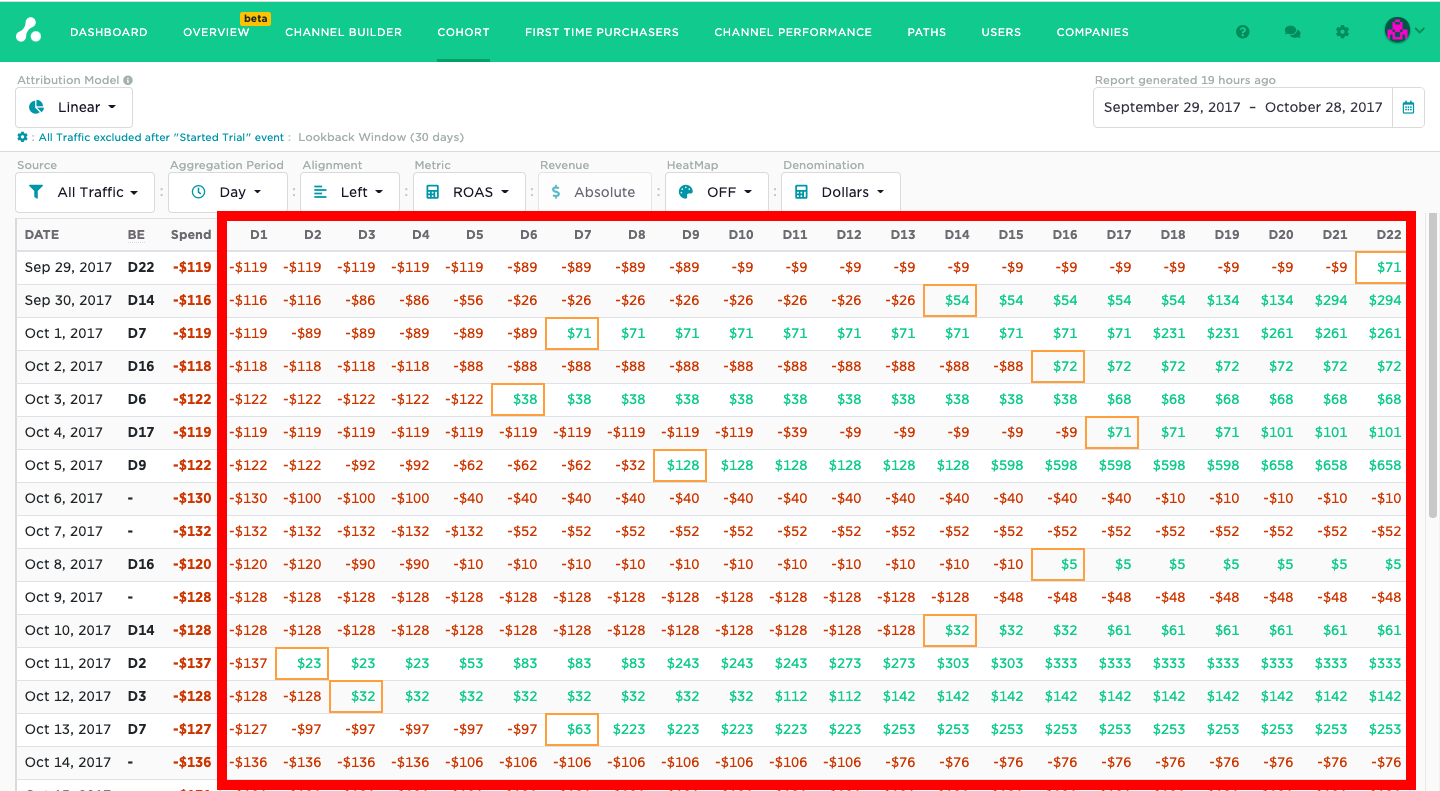This screenshot has width=1440, height=791.
Task: Click the BE column header
Action: pyautogui.click(x=136, y=235)
